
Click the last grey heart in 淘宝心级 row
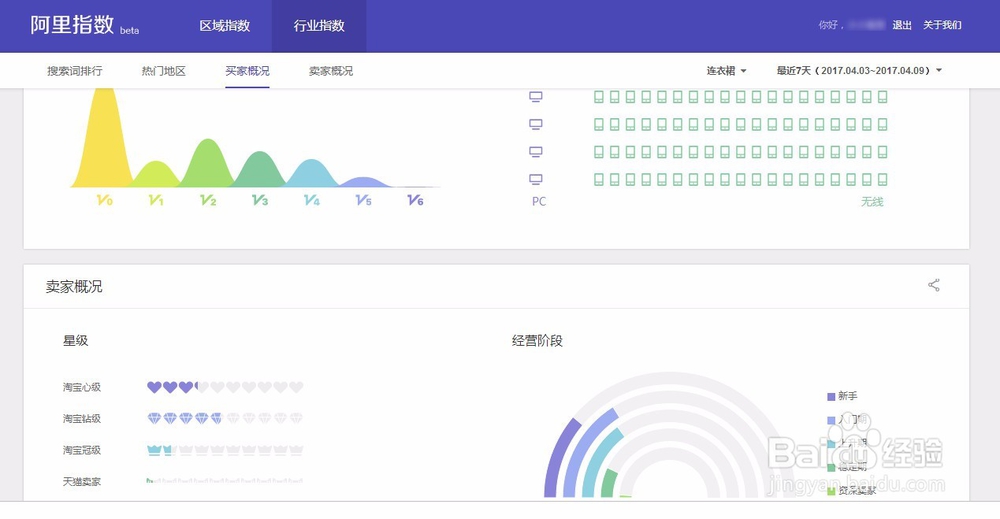[296, 387]
